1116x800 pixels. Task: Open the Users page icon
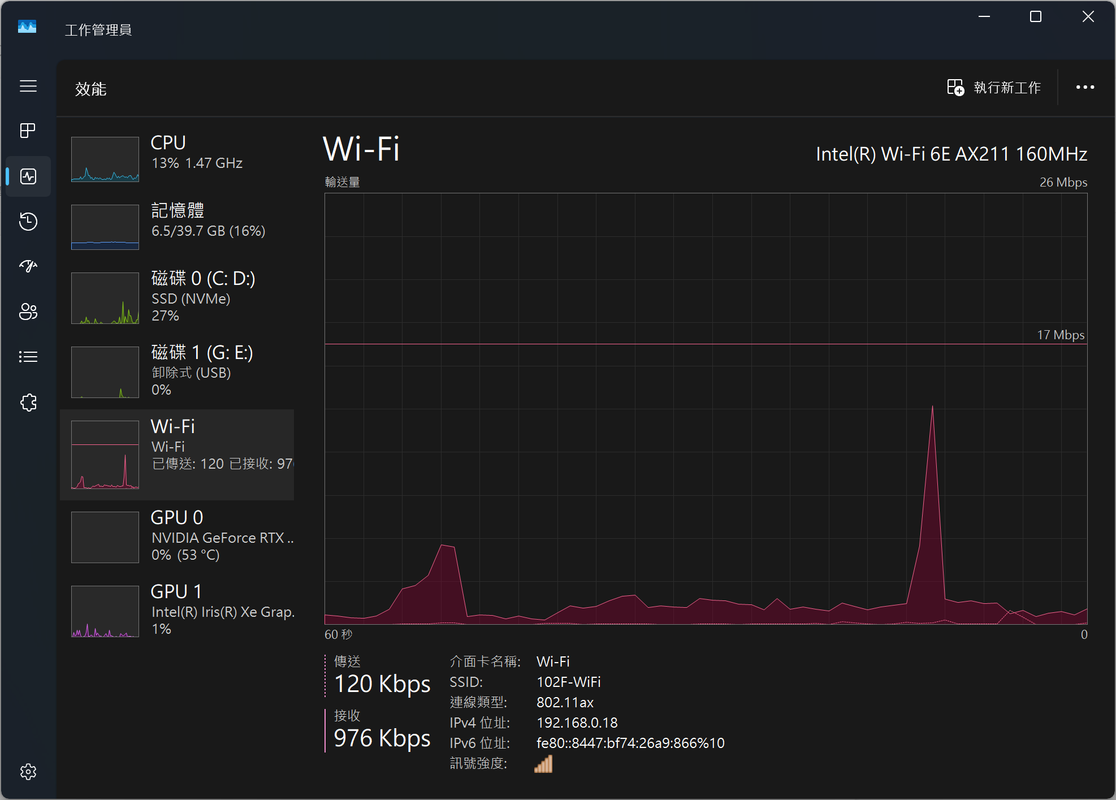(28, 312)
